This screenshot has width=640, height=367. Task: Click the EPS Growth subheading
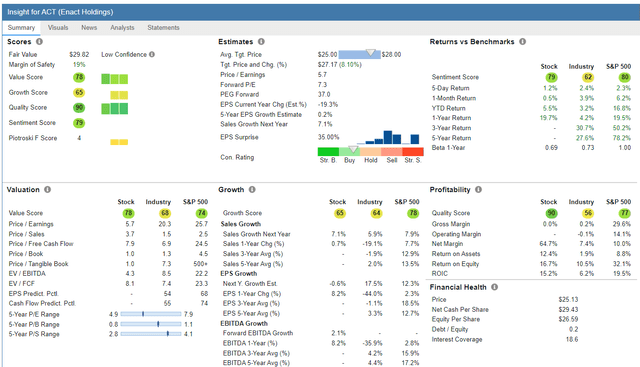[239, 274]
